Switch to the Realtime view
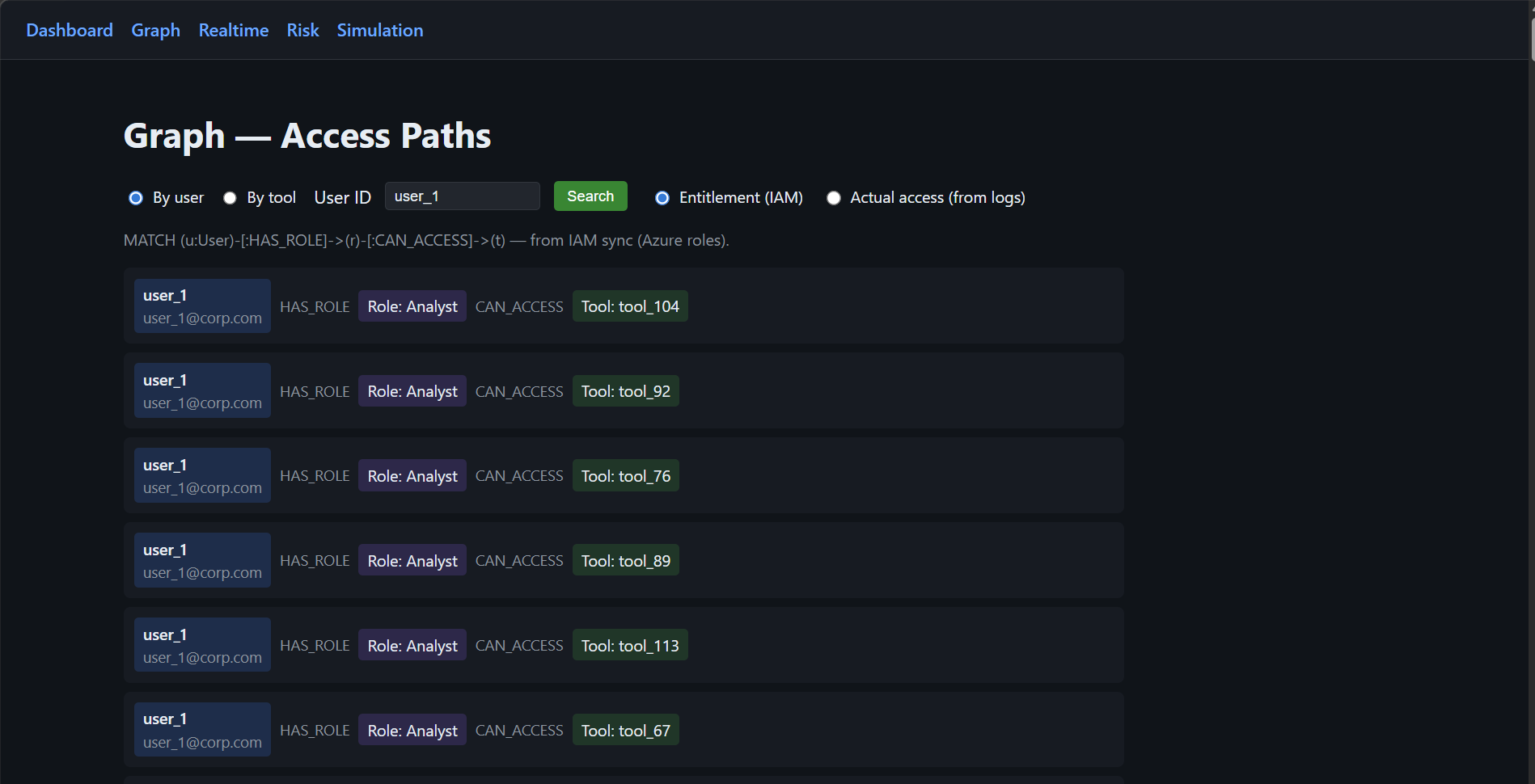This screenshot has height=784, width=1535. [233, 30]
